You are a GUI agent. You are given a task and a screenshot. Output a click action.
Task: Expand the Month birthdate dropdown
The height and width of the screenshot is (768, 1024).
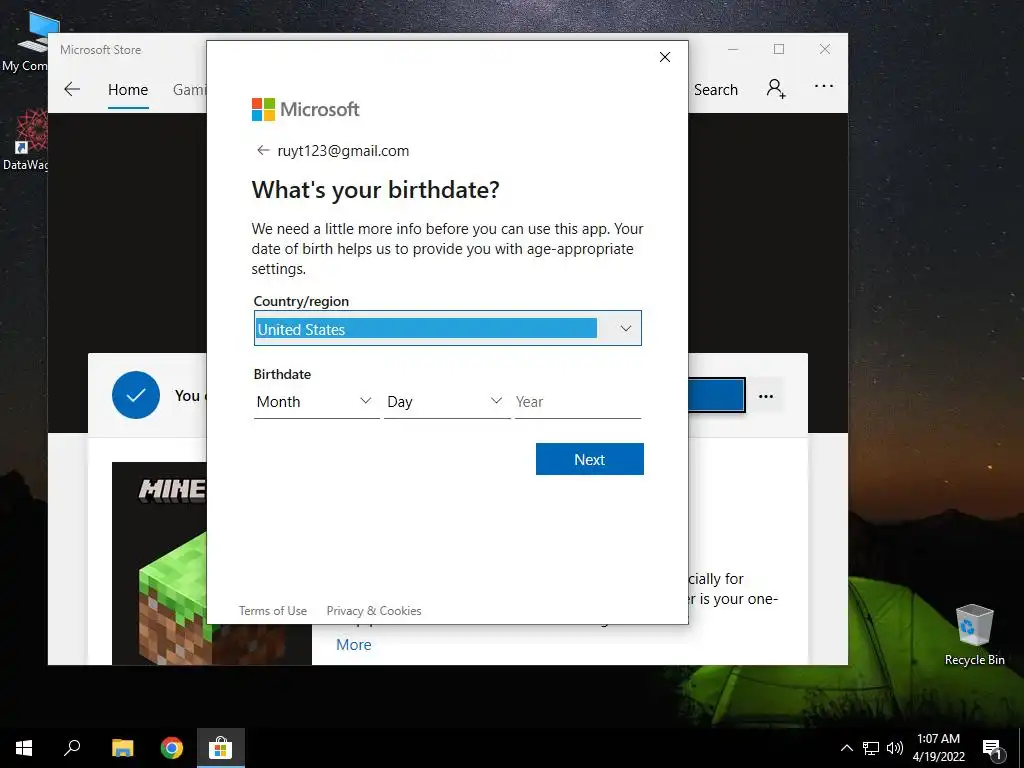316,402
